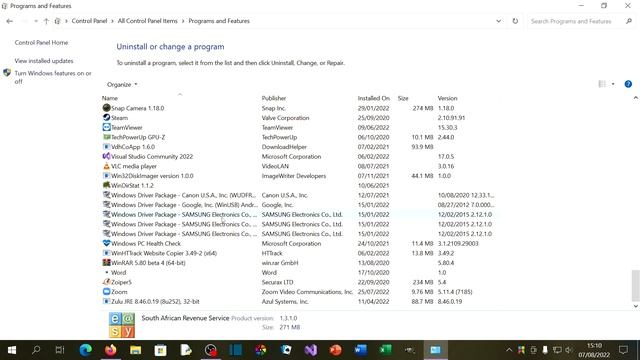
Task: Open Task View from taskbar
Action: click(60, 350)
